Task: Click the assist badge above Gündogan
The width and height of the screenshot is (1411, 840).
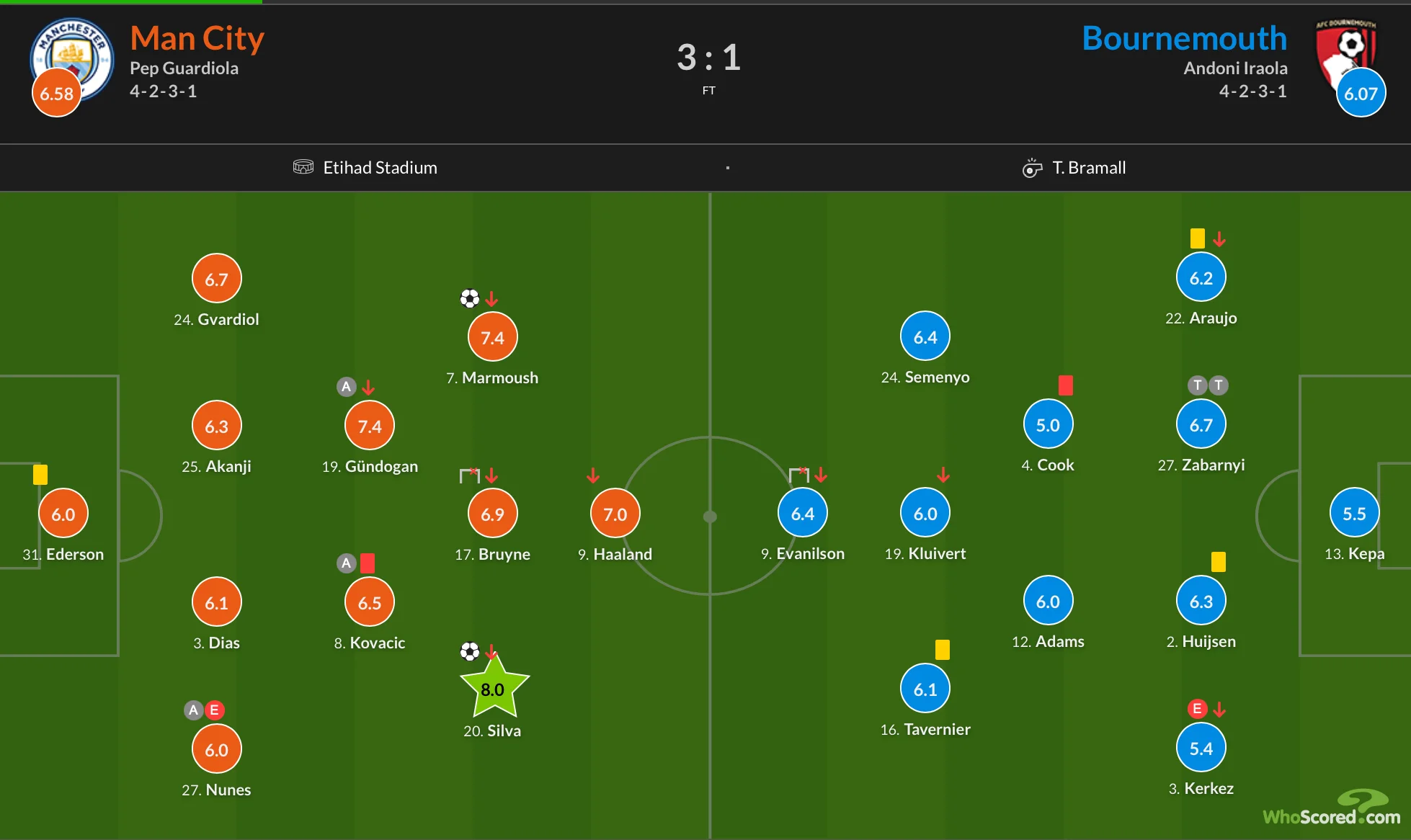Action: click(x=347, y=387)
